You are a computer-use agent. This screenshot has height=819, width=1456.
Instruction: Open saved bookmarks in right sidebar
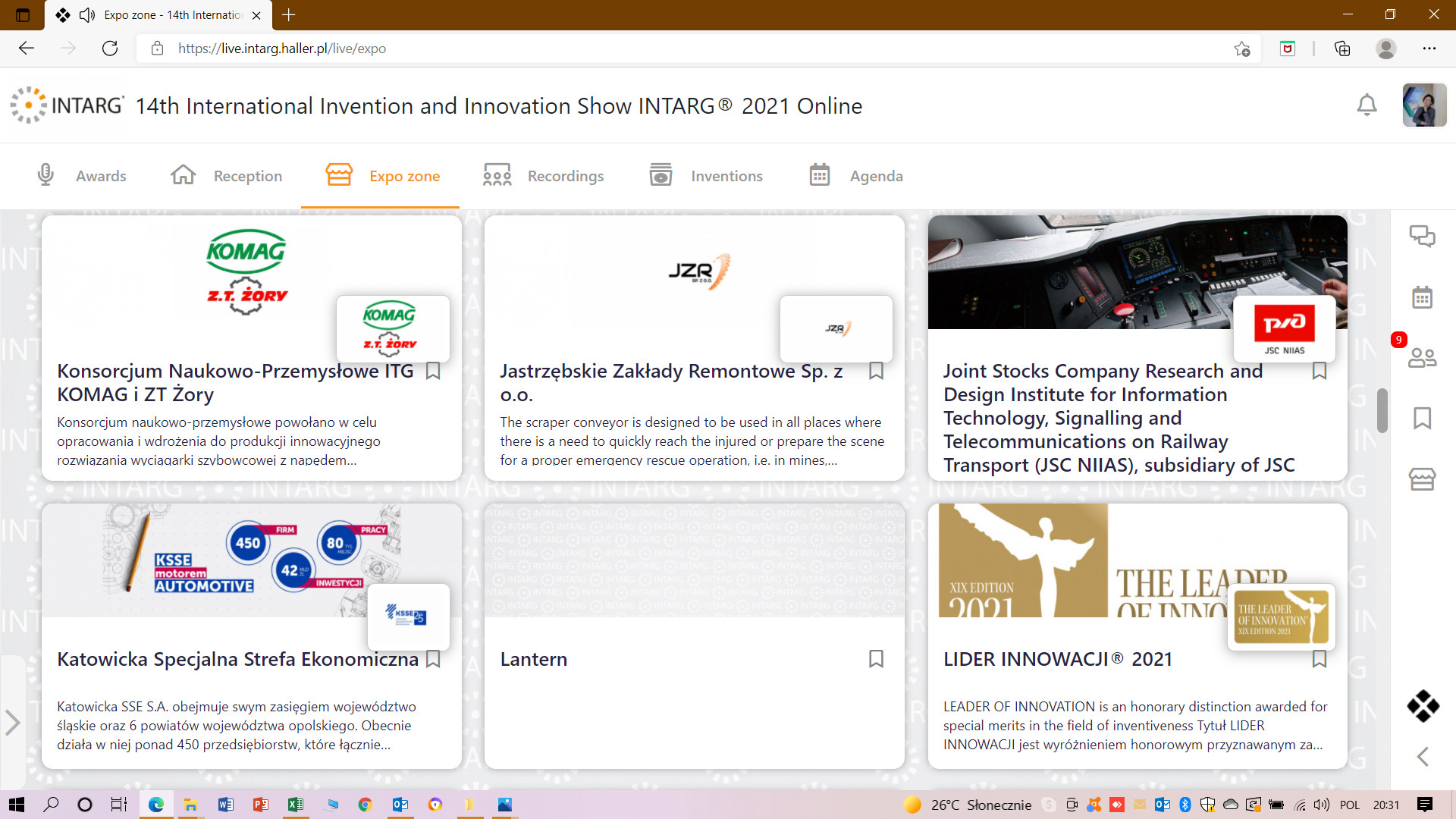pyautogui.click(x=1422, y=418)
